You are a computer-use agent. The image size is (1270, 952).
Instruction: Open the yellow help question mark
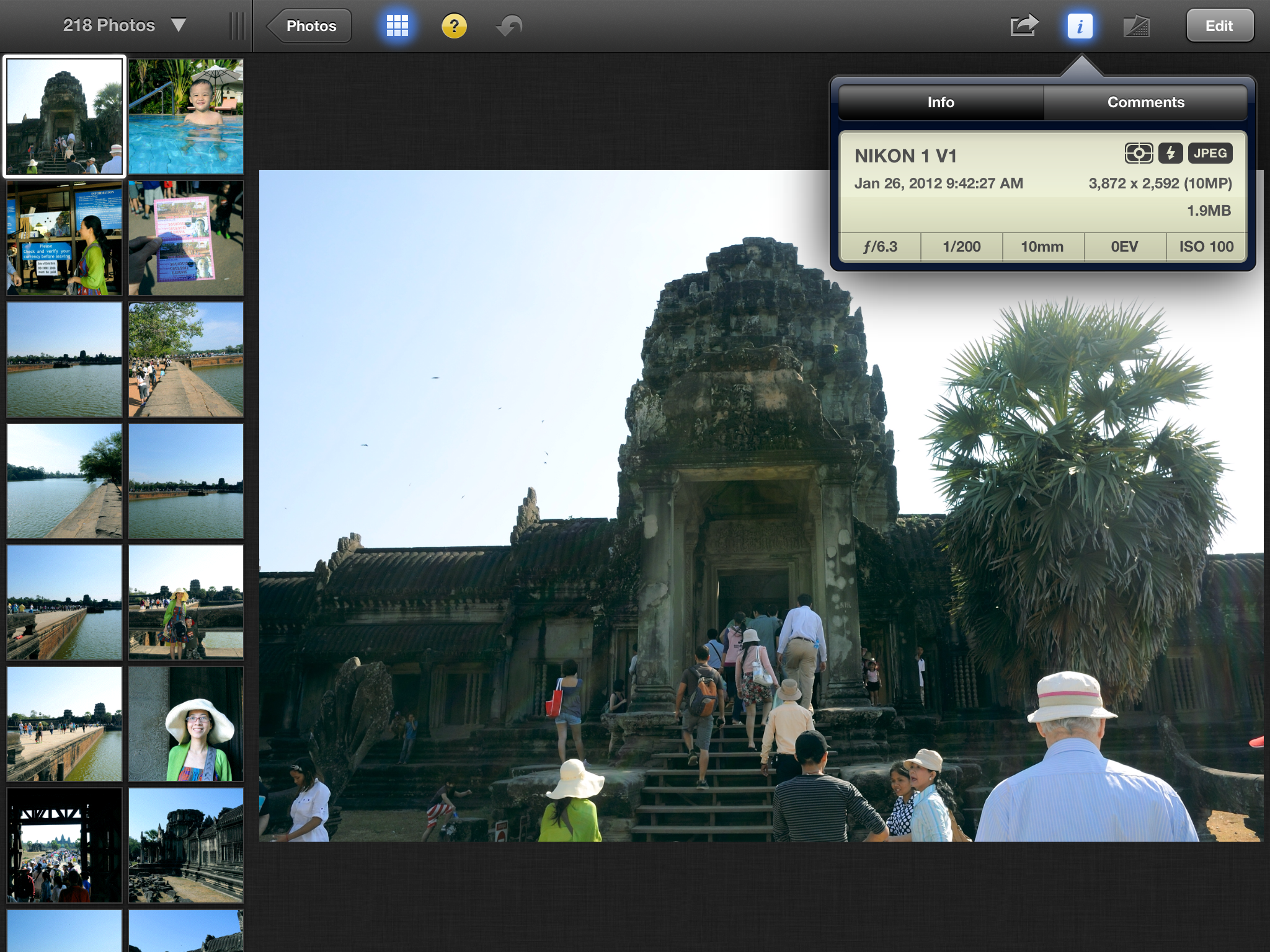454,26
